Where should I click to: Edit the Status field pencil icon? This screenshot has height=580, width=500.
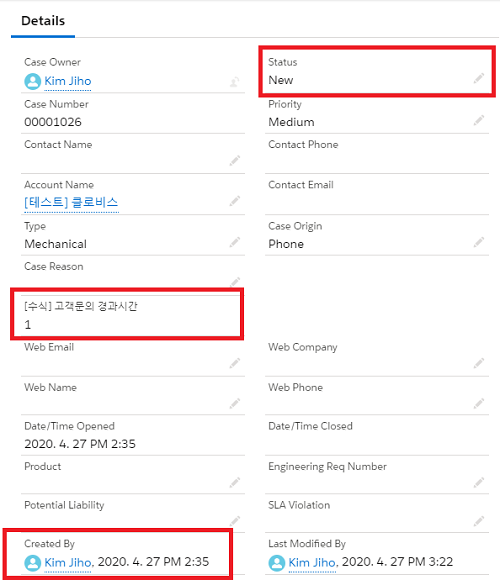[479, 78]
